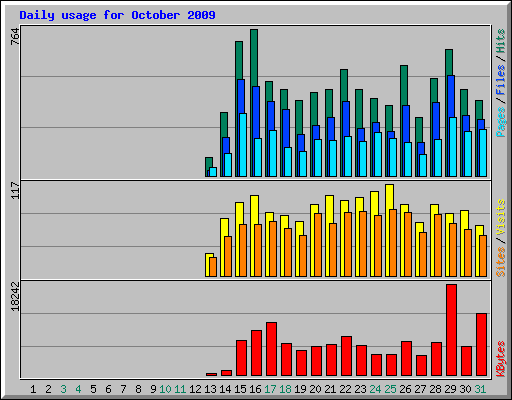The width and height of the screenshot is (512, 400).
Task: Click the "KBytes" legend label
Action: coord(501,359)
